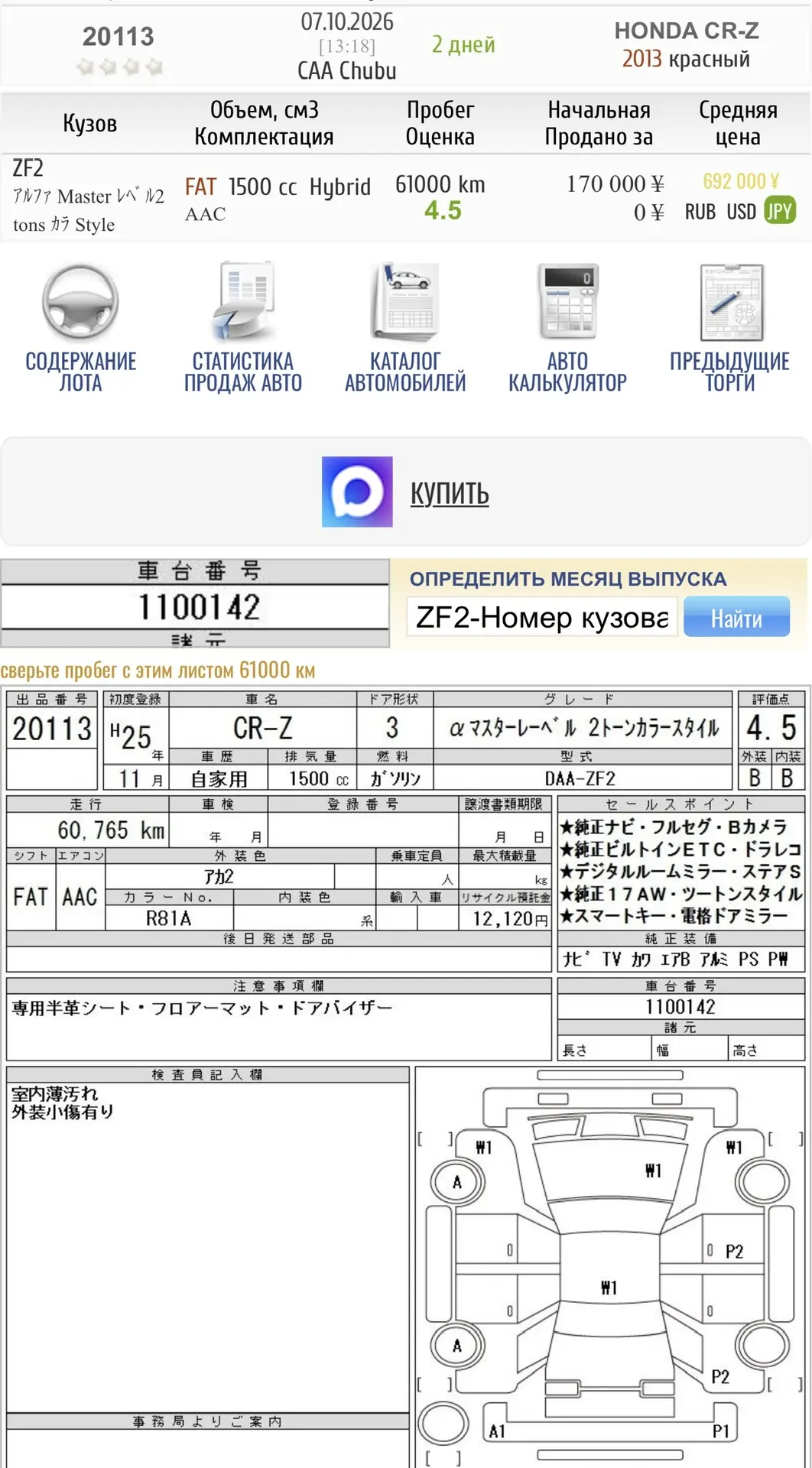Click the 1500 cc Hybrid text
Image resolution: width=812 pixels, height=1468 pixels.
pyautogui.click(x=300, y=187)
